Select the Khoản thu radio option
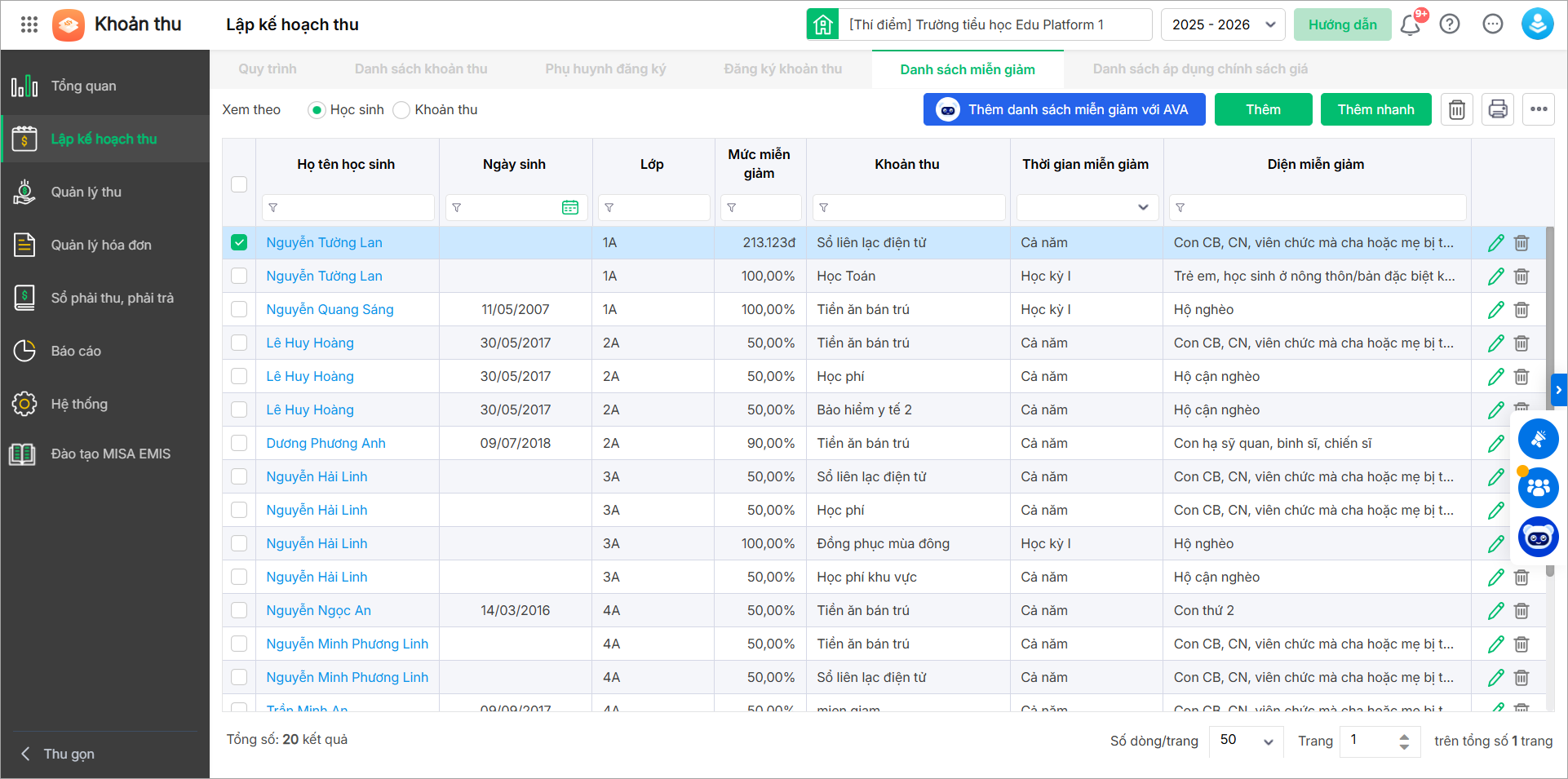 [401, 110]
